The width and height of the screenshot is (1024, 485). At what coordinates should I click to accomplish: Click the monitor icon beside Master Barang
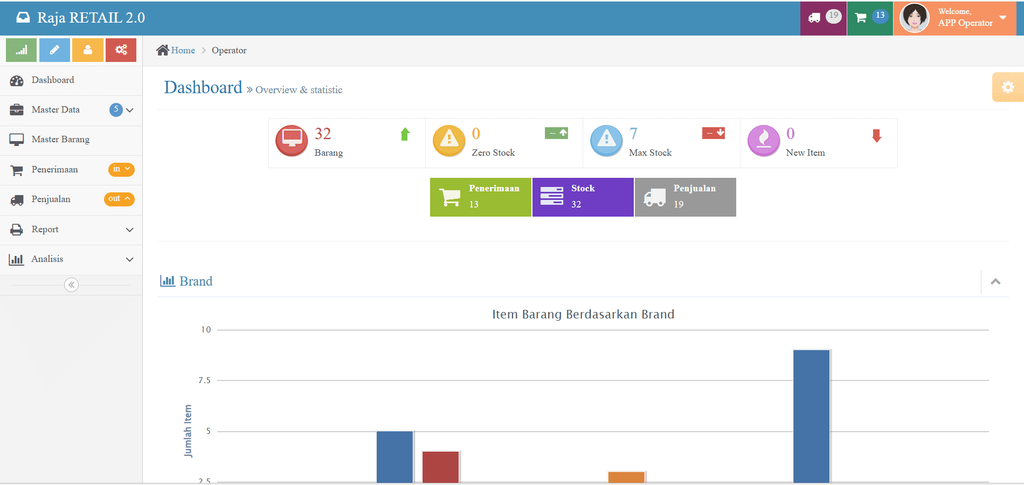[x=17, y=140]
